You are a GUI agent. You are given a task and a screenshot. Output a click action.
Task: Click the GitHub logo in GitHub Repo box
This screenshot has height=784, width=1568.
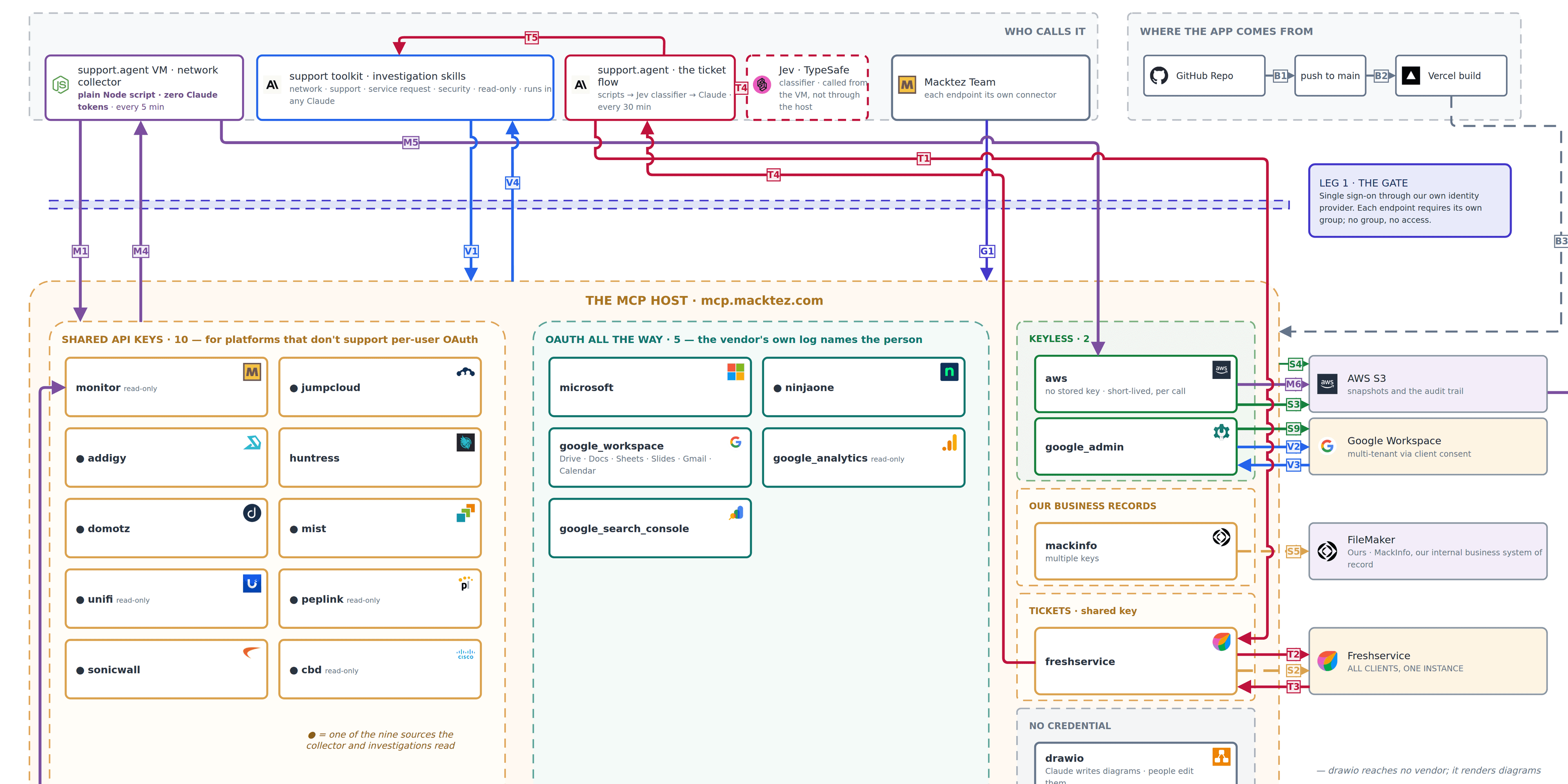(1158, 76)
